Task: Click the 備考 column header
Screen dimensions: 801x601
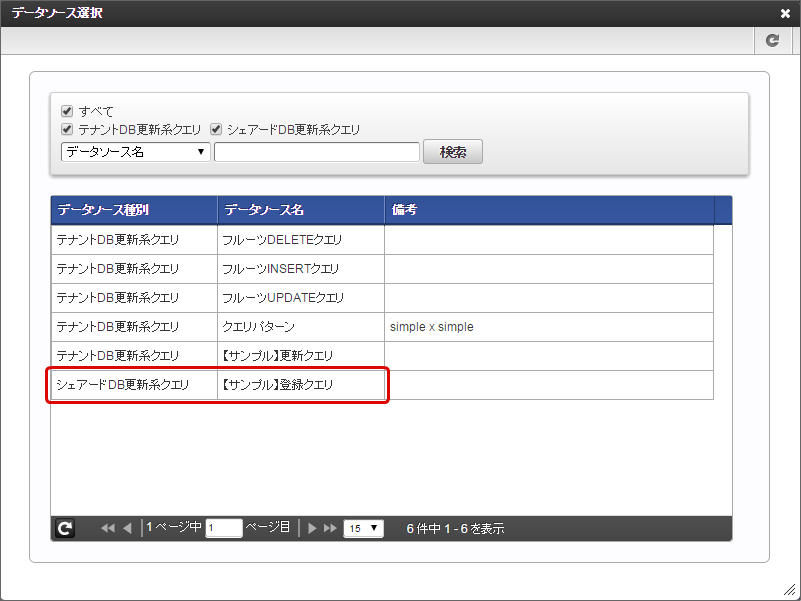Action: (548, 210)
